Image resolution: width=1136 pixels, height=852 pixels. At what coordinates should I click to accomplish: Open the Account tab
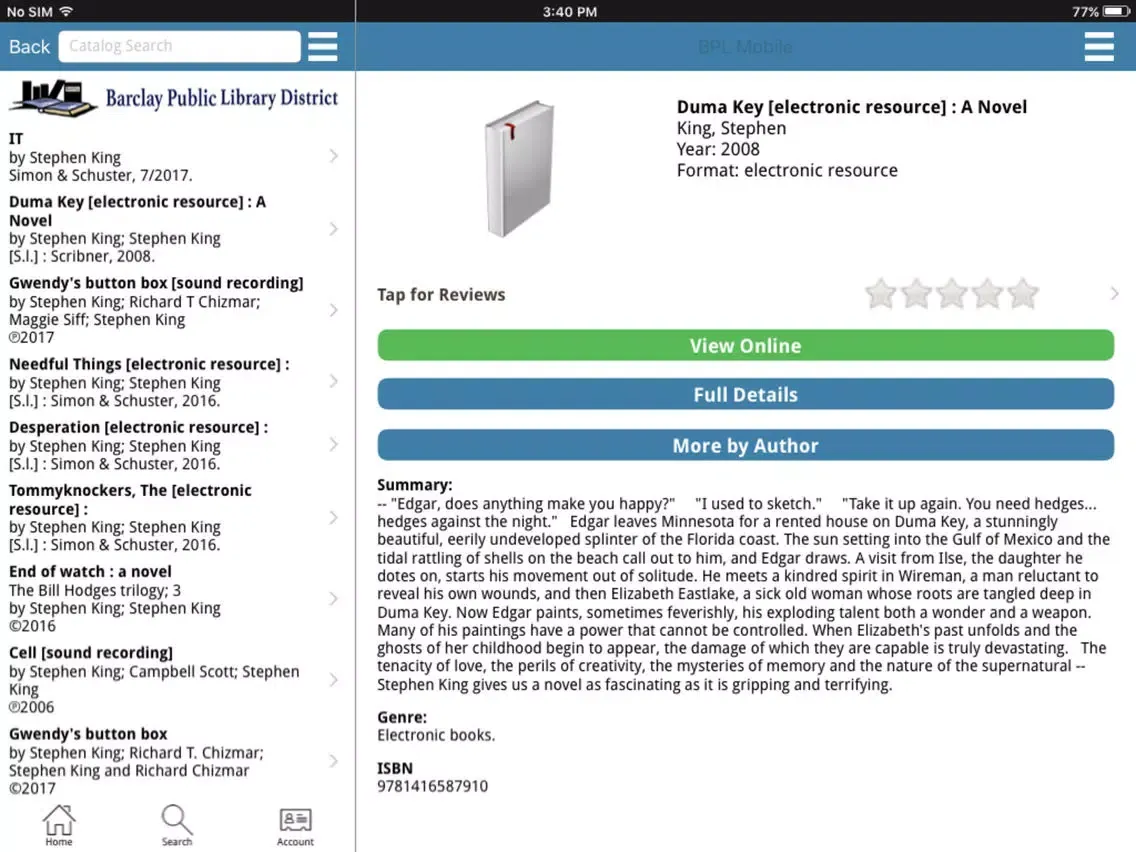295,827
